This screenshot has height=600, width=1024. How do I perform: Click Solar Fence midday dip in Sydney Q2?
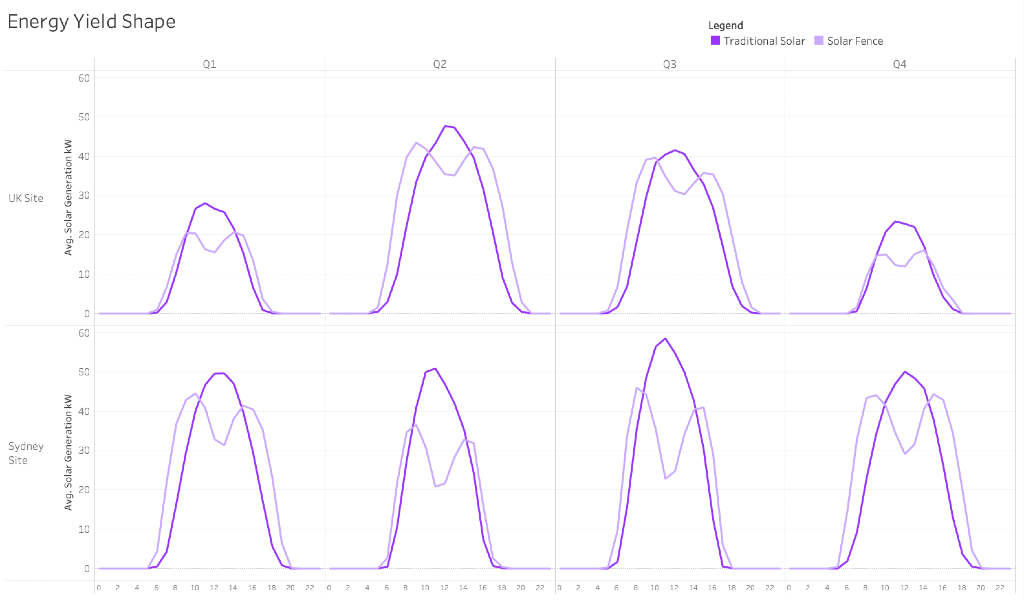pos(436,486)
